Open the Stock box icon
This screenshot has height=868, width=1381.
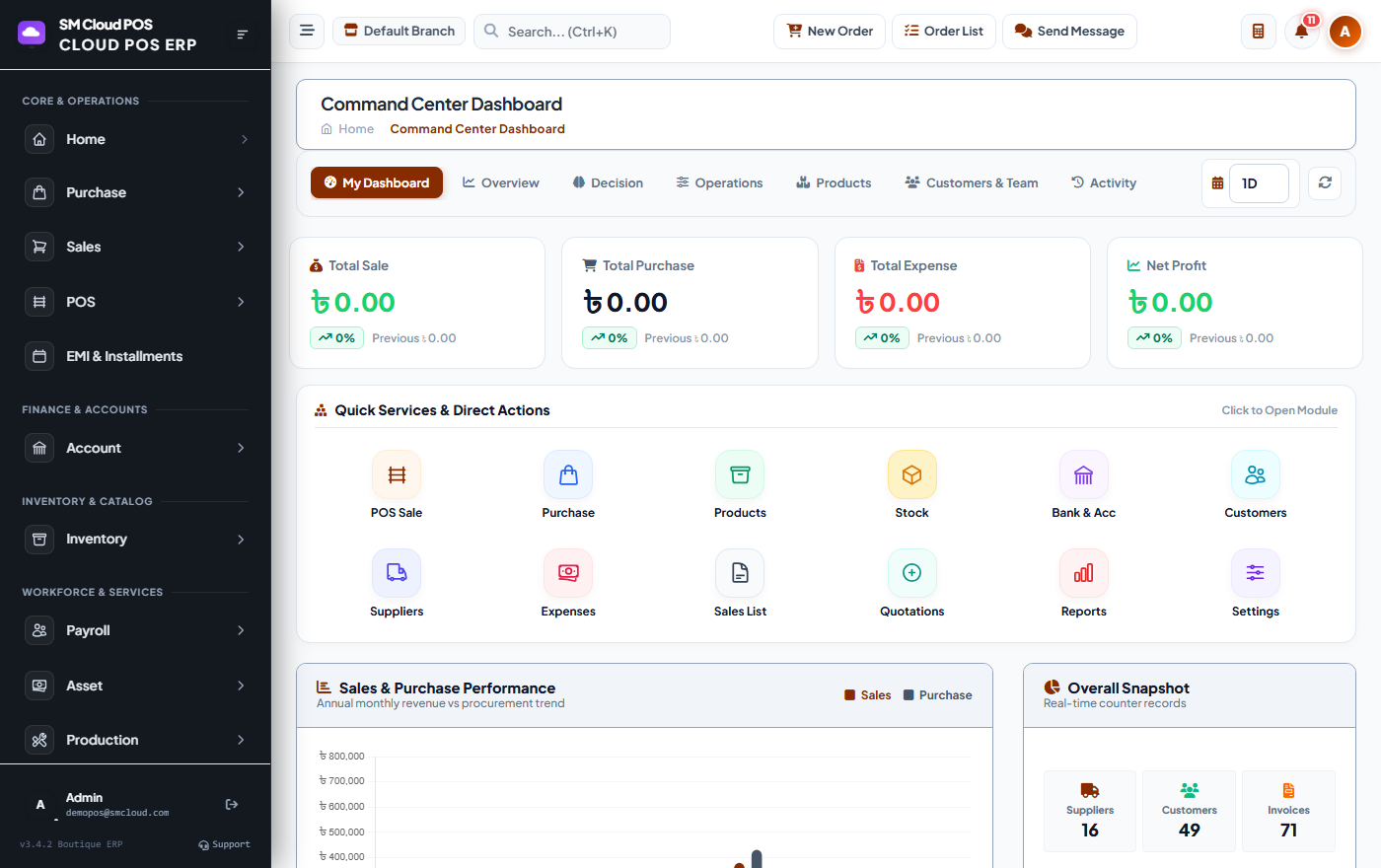(911, 474)
